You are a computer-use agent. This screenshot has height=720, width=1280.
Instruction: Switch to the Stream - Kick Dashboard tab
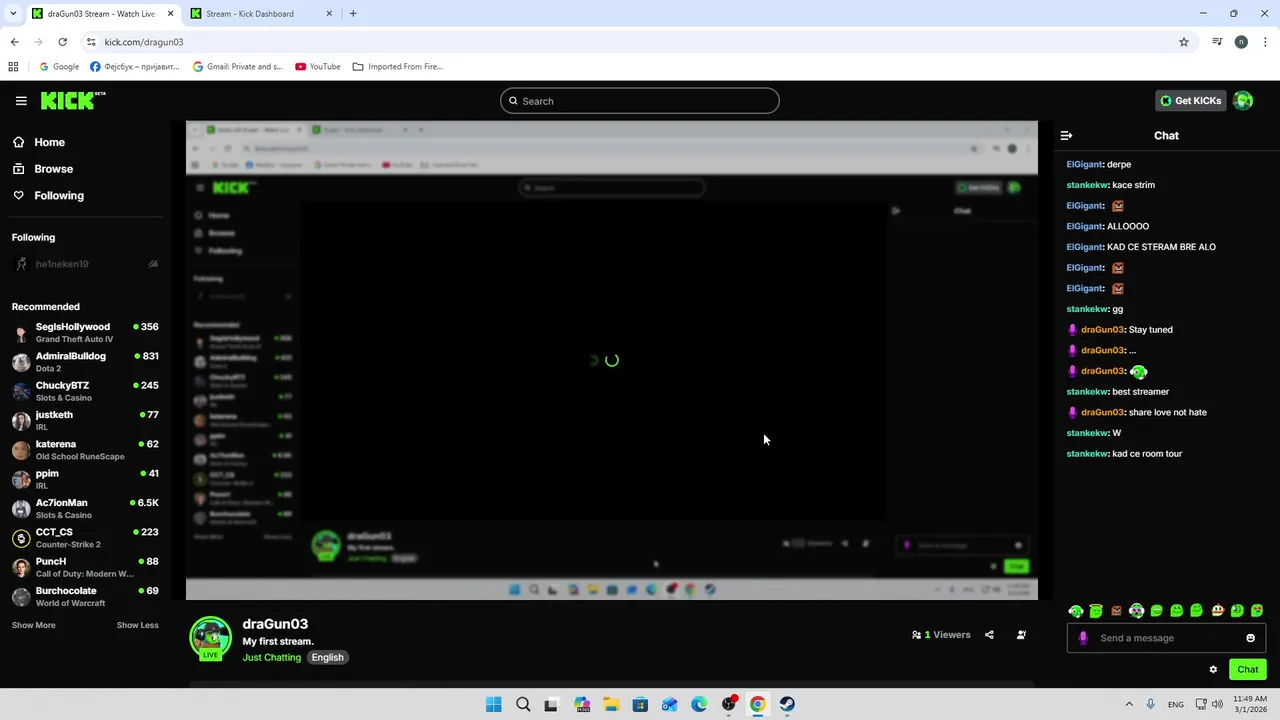coord(262,14)
